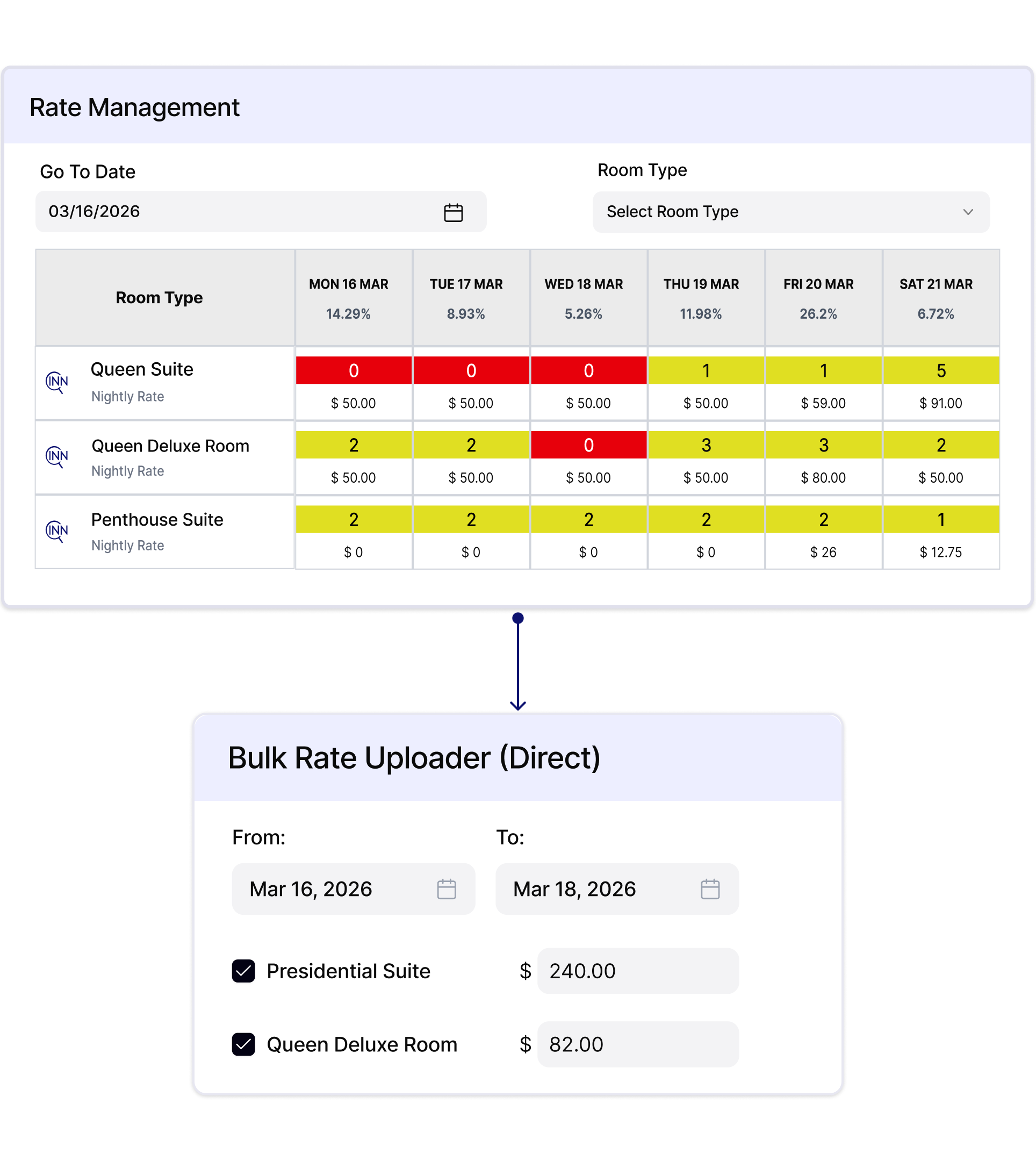Click Queen Suite Thursday availability 1
The height and width of the screenshot is (1161, 1036).
pos(707,371)
